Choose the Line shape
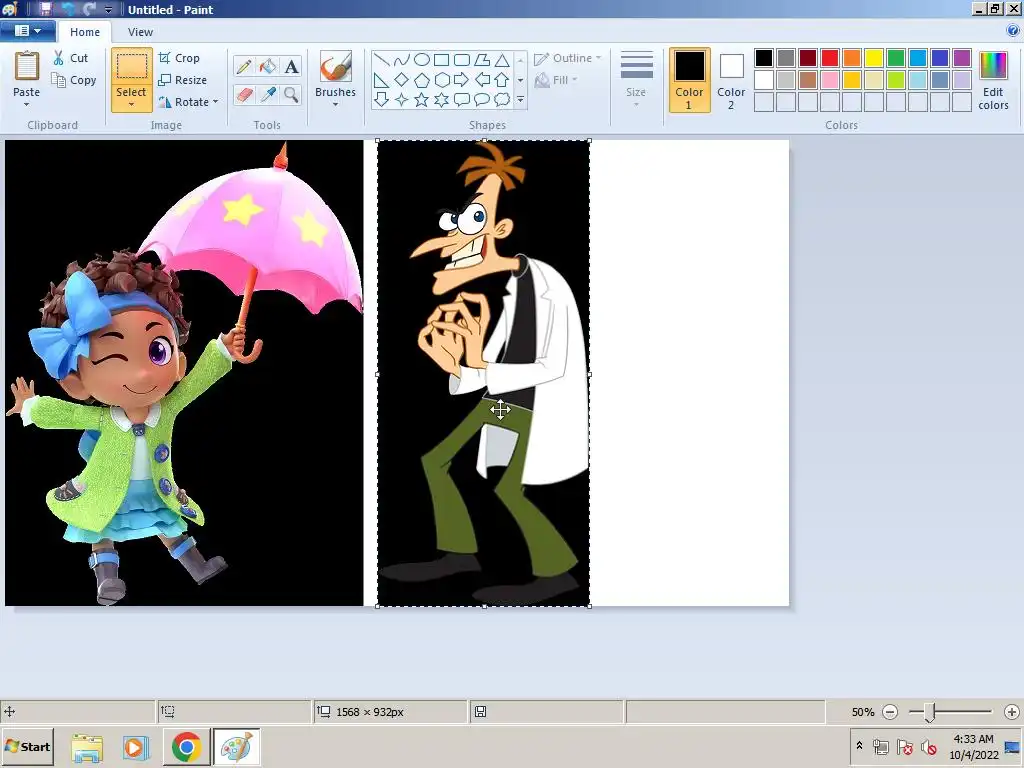1024x768 pixels. point(382,61)
